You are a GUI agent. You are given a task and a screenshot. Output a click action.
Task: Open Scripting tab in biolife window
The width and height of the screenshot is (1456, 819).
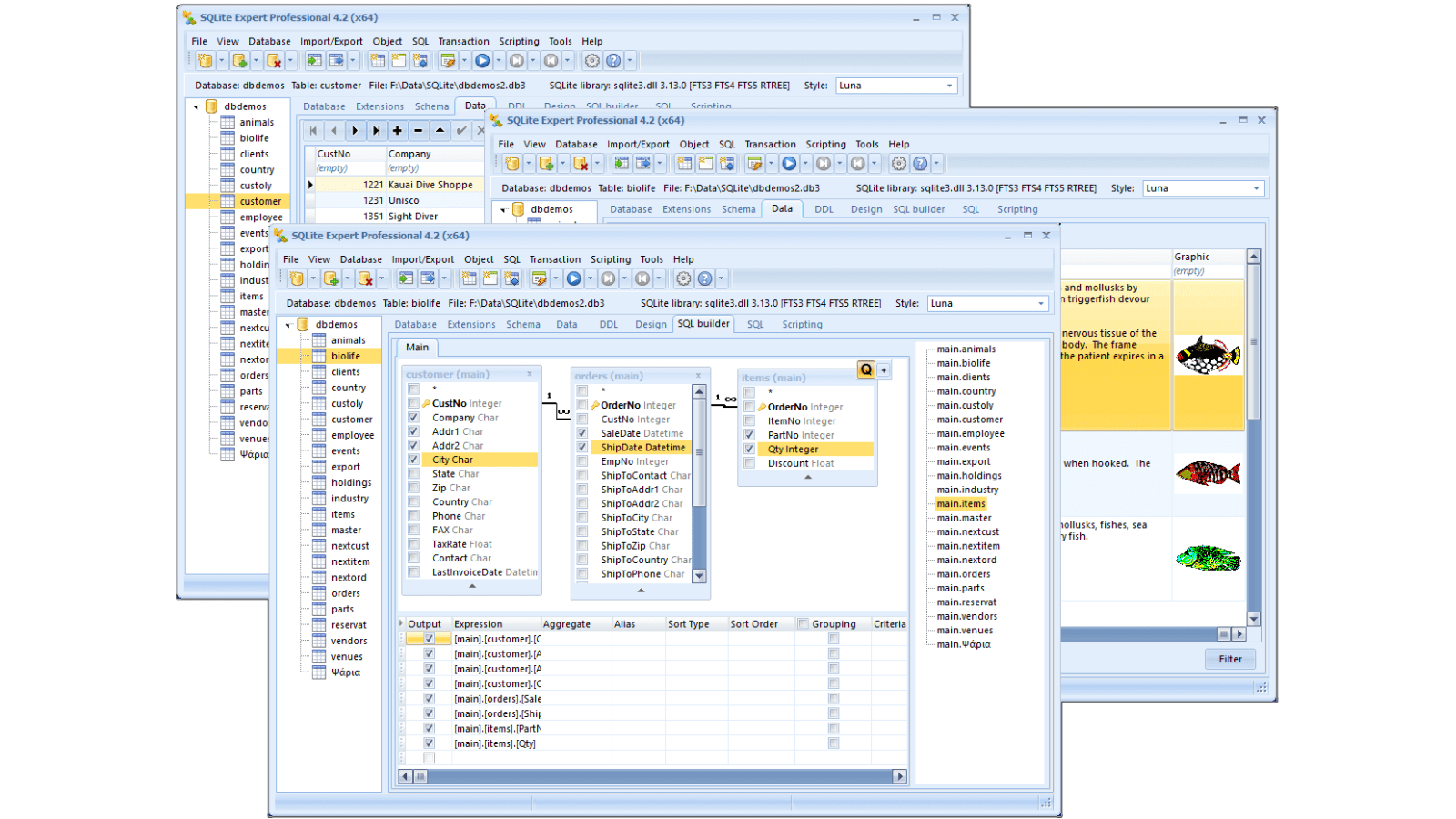point(1016,209)
